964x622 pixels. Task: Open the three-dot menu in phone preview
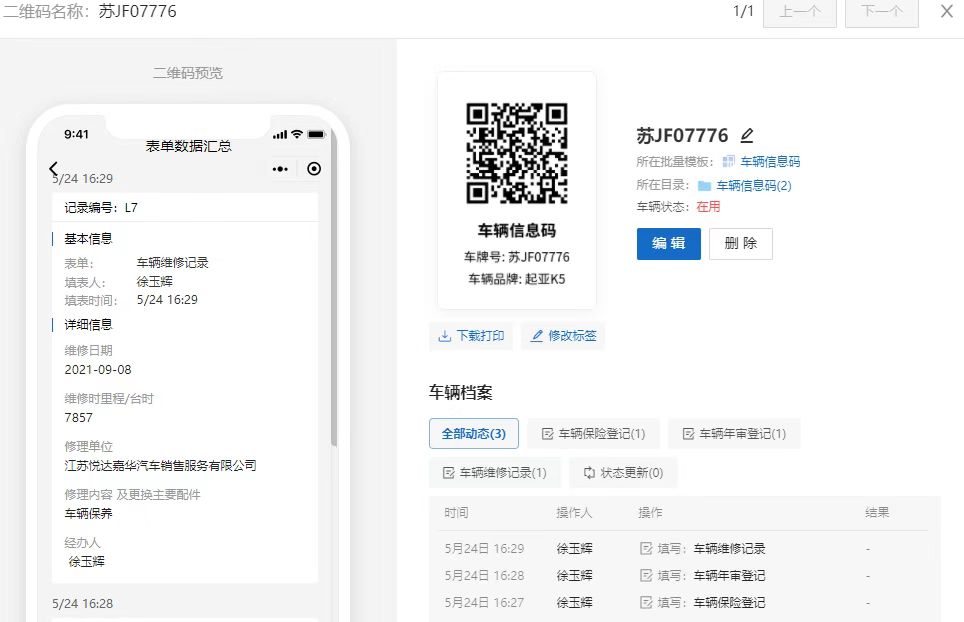click(281, 169)
